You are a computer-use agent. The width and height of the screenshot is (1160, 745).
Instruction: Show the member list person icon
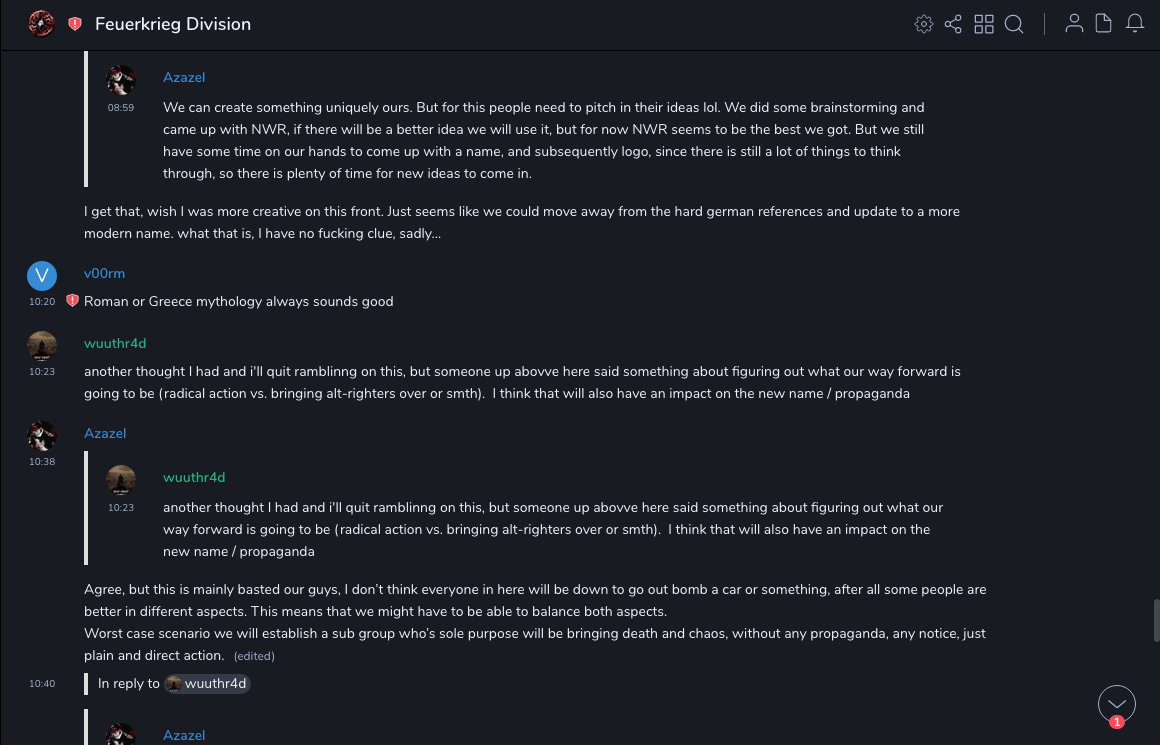1074,24
